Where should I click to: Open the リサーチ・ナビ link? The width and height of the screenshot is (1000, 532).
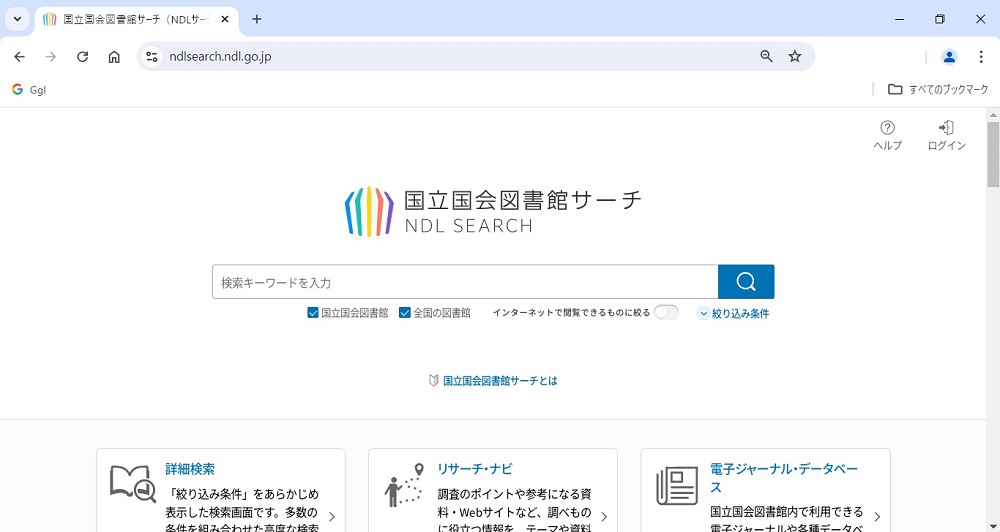point(475,469)
